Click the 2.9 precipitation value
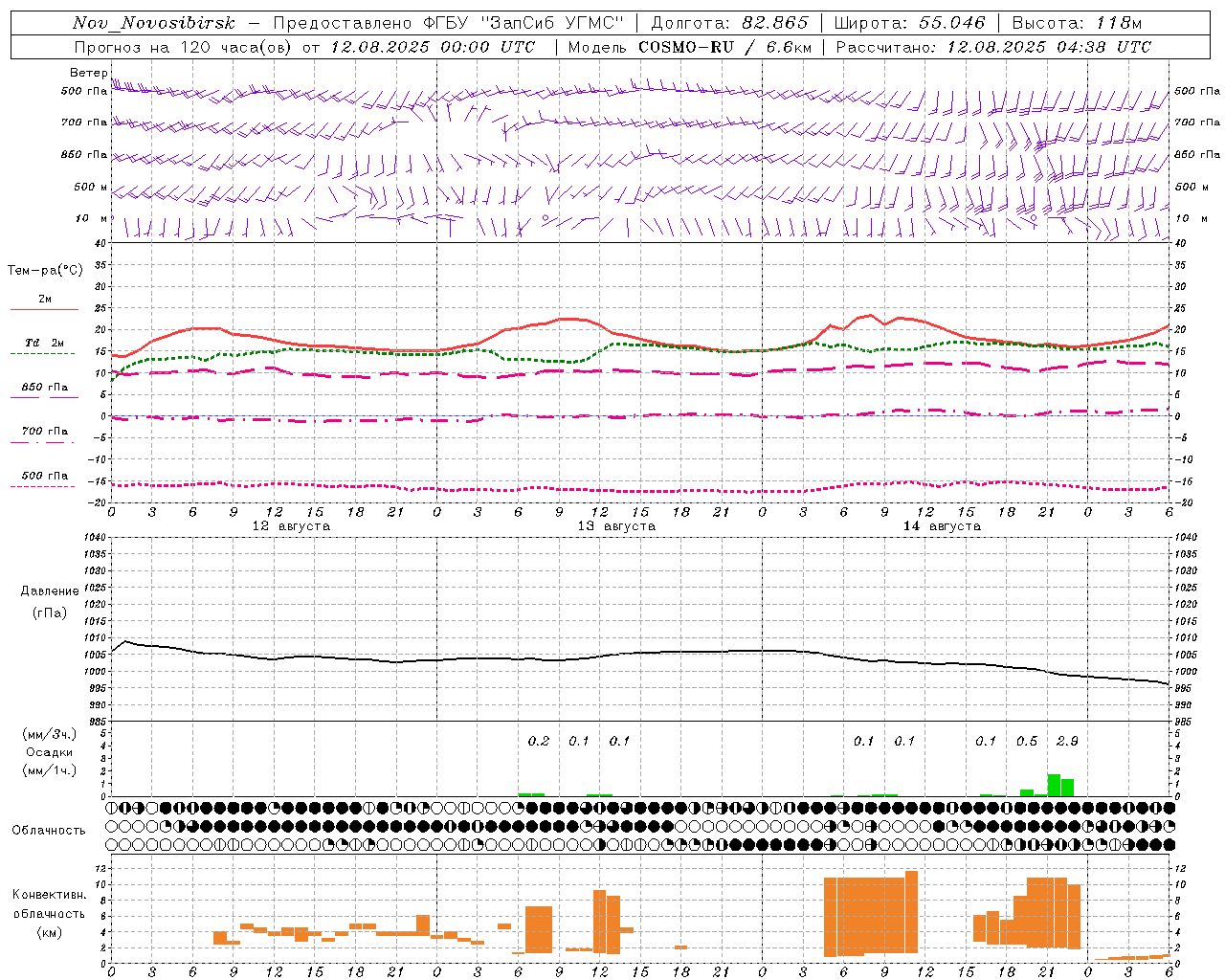This screenshot has height=980, width=1225. click(1067, 741)
